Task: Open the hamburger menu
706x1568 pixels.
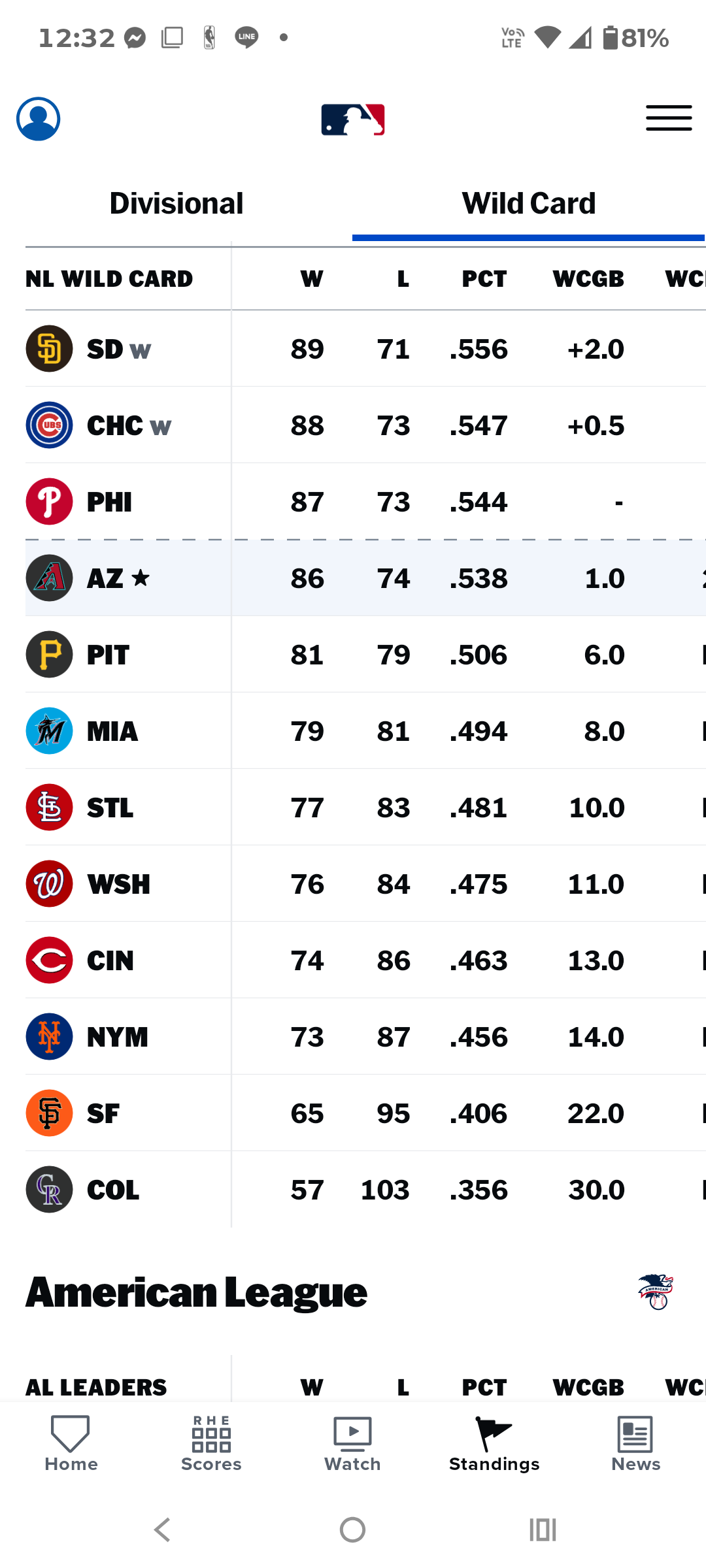Action: click(669, 119)
